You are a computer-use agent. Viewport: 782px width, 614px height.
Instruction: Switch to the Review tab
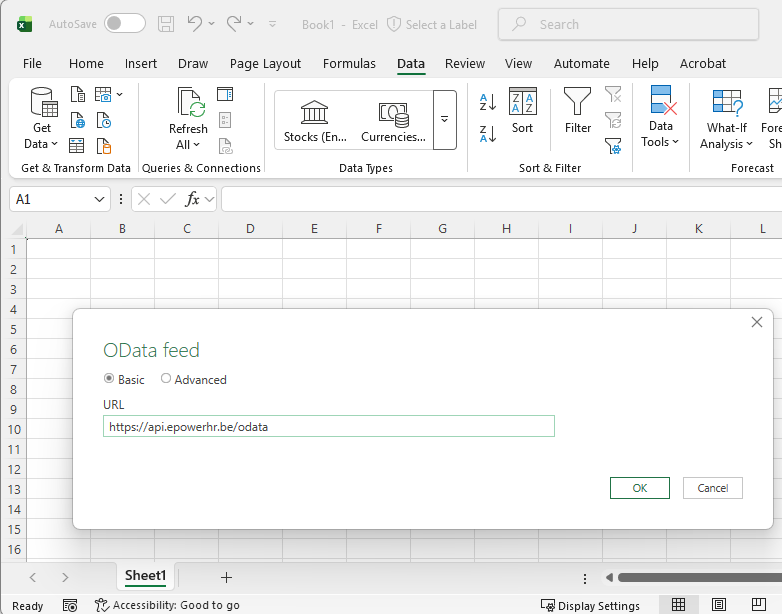465,64
